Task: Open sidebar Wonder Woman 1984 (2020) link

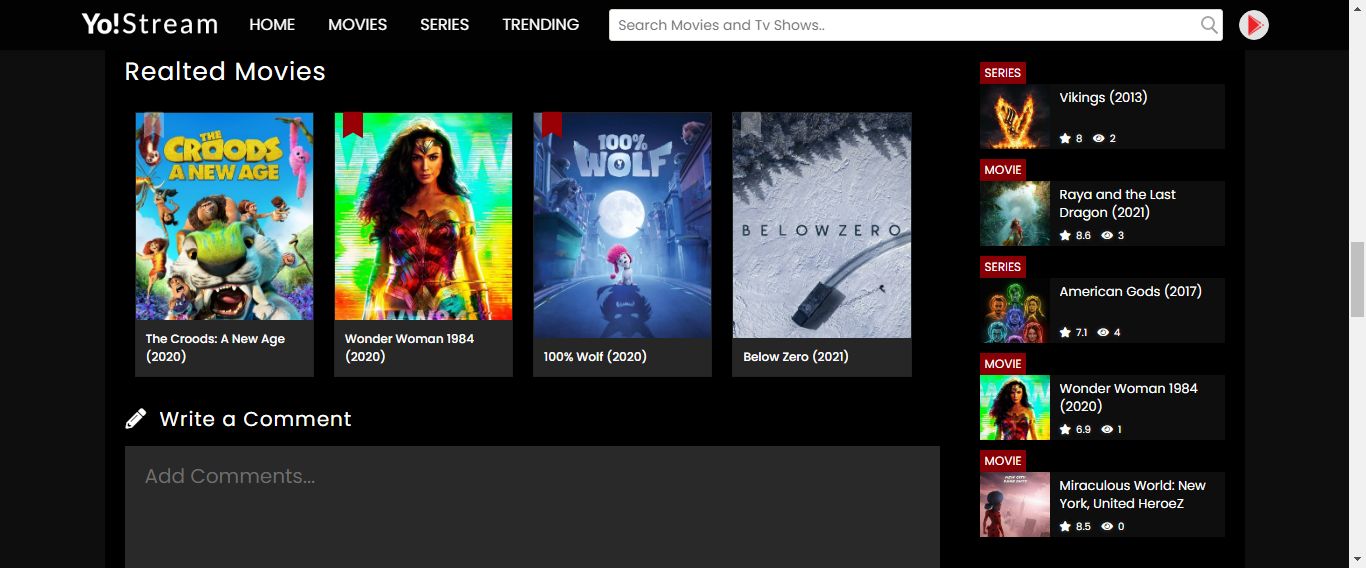Action: (1128, 398)
